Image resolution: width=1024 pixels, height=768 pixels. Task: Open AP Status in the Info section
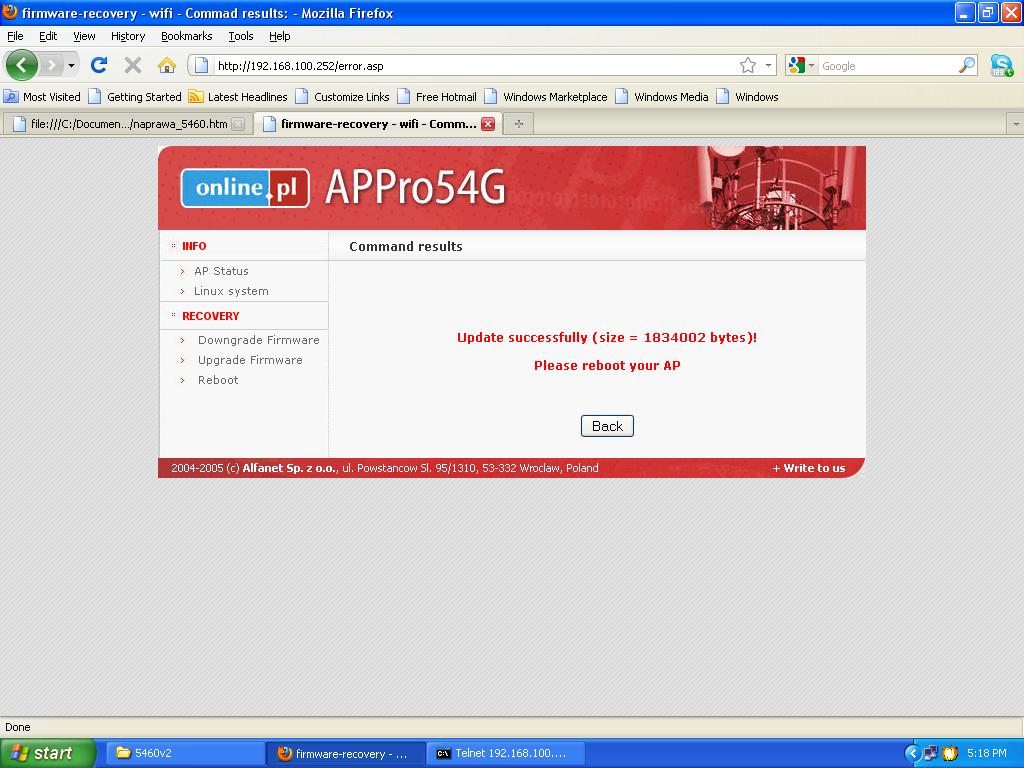click(x=221, y=271)
